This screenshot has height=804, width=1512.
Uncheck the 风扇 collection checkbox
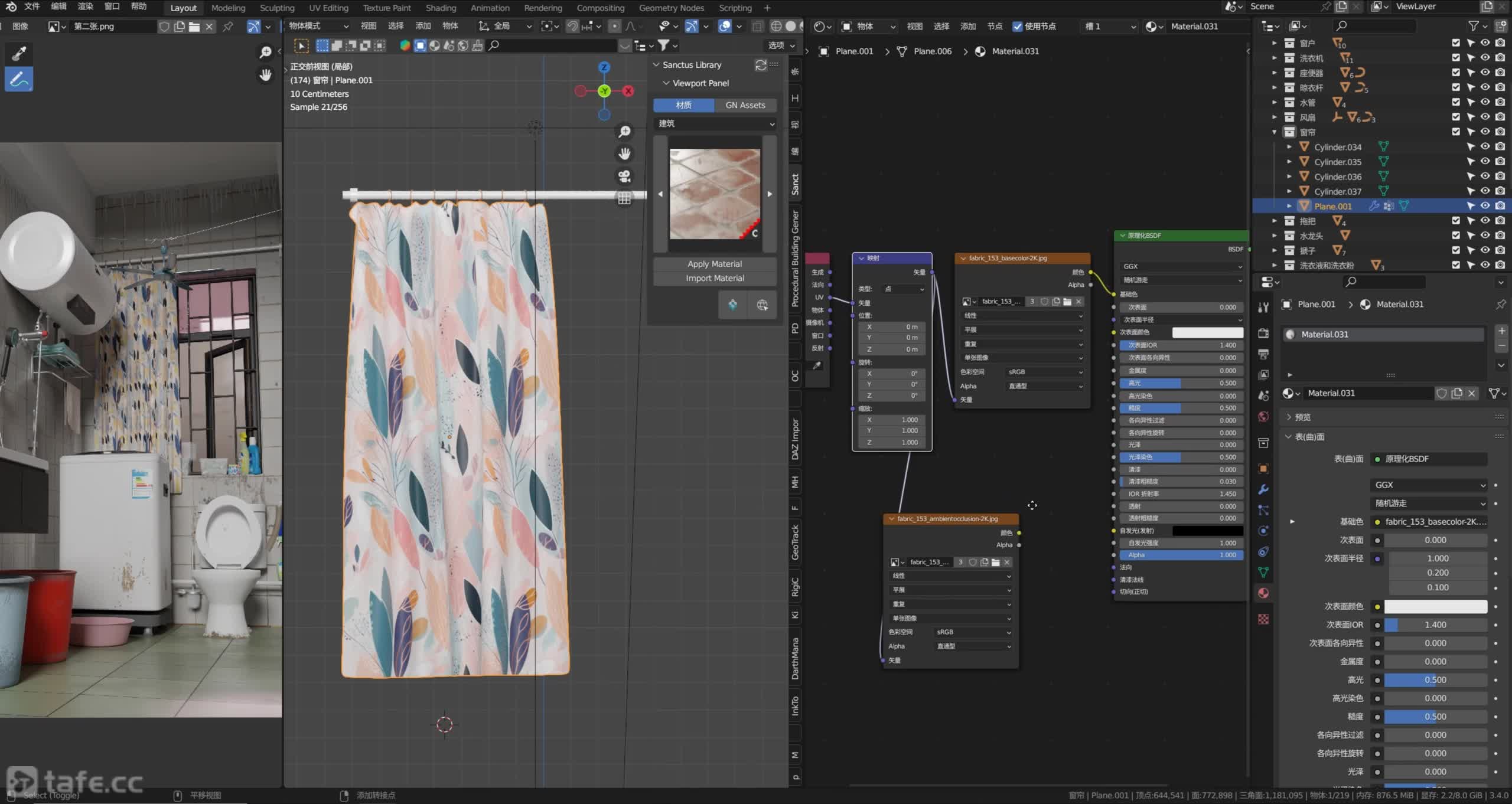[1456, 117]
